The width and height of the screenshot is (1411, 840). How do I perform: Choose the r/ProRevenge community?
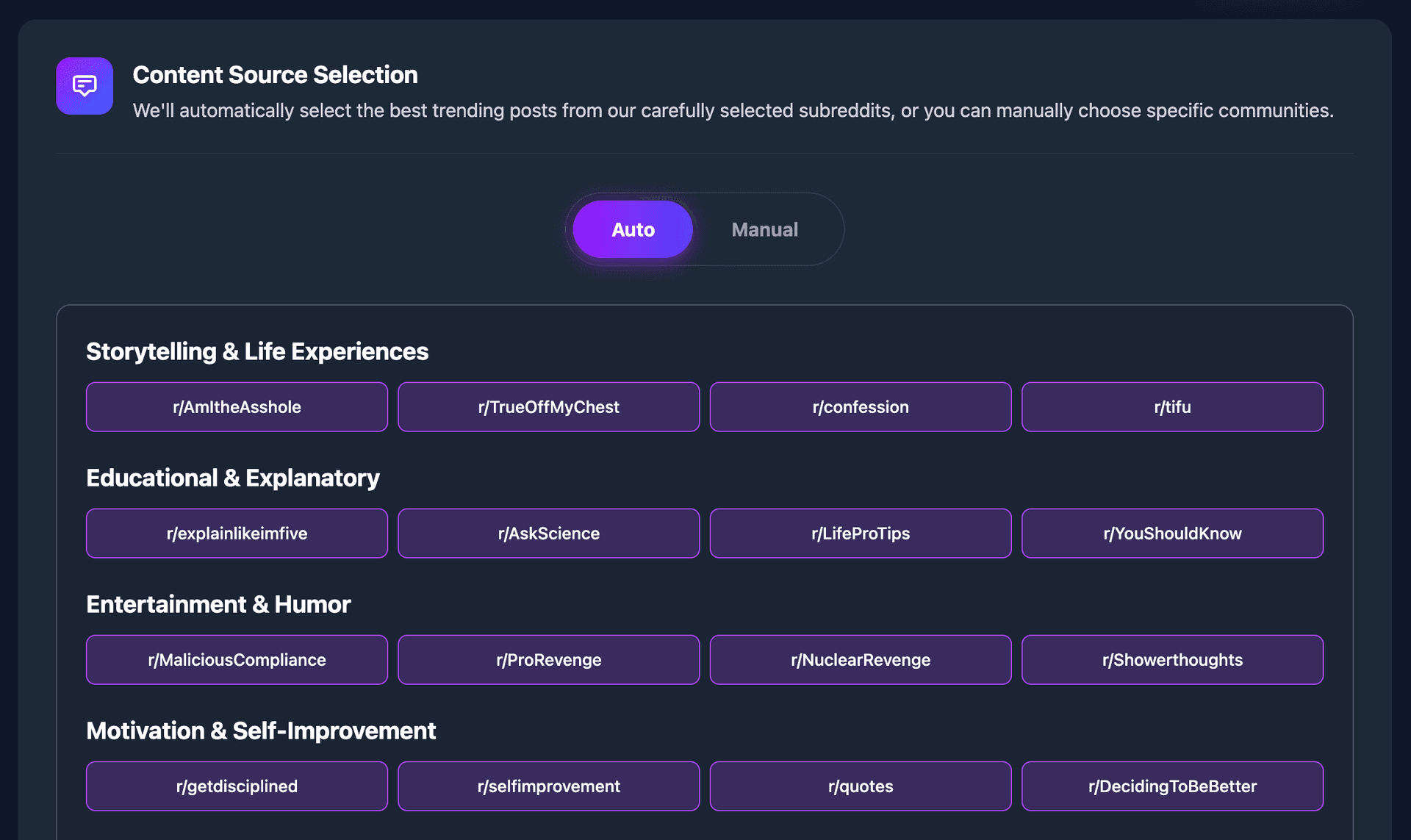pyautogui.click(x=548, y=659)
